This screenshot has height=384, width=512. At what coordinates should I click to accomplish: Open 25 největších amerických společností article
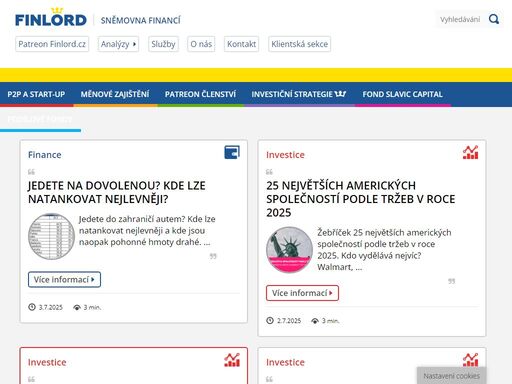pos(361,199)
